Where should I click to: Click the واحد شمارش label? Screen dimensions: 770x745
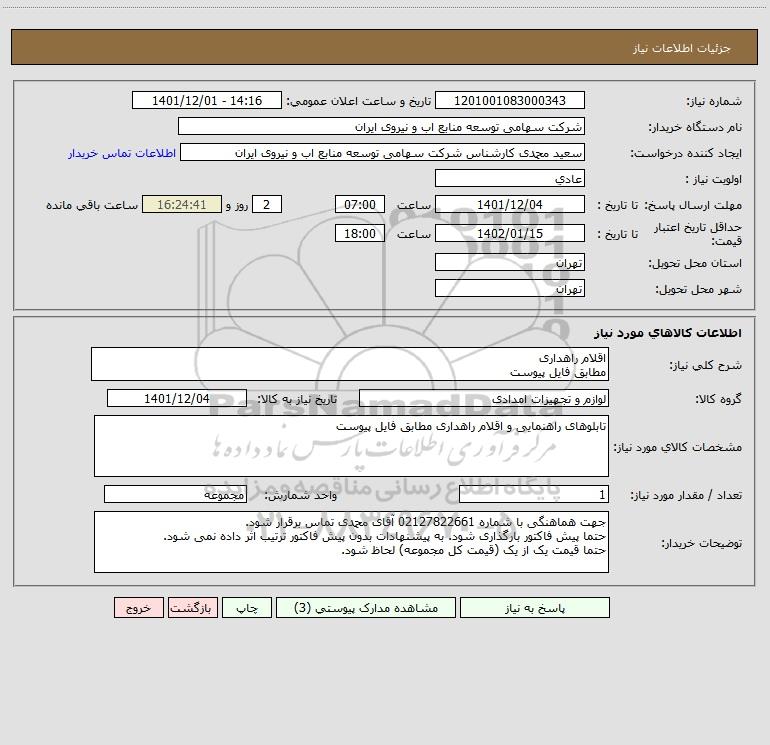coord(301,496)
